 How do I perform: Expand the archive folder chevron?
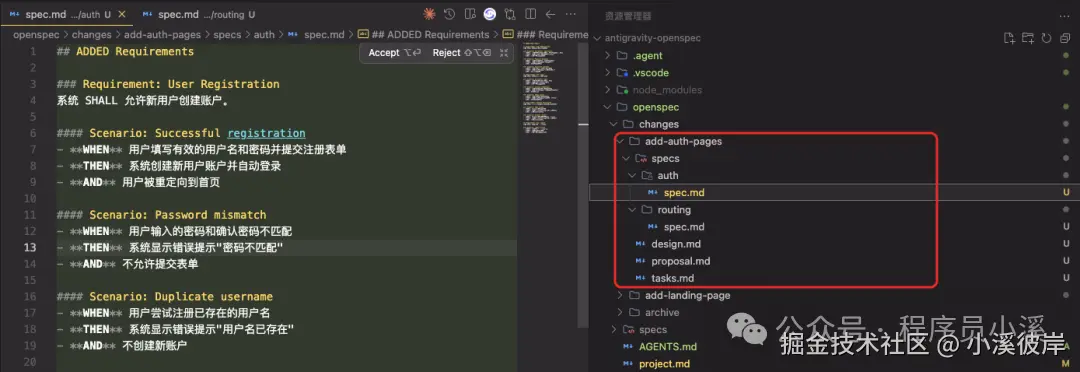(x=620, y=313)
